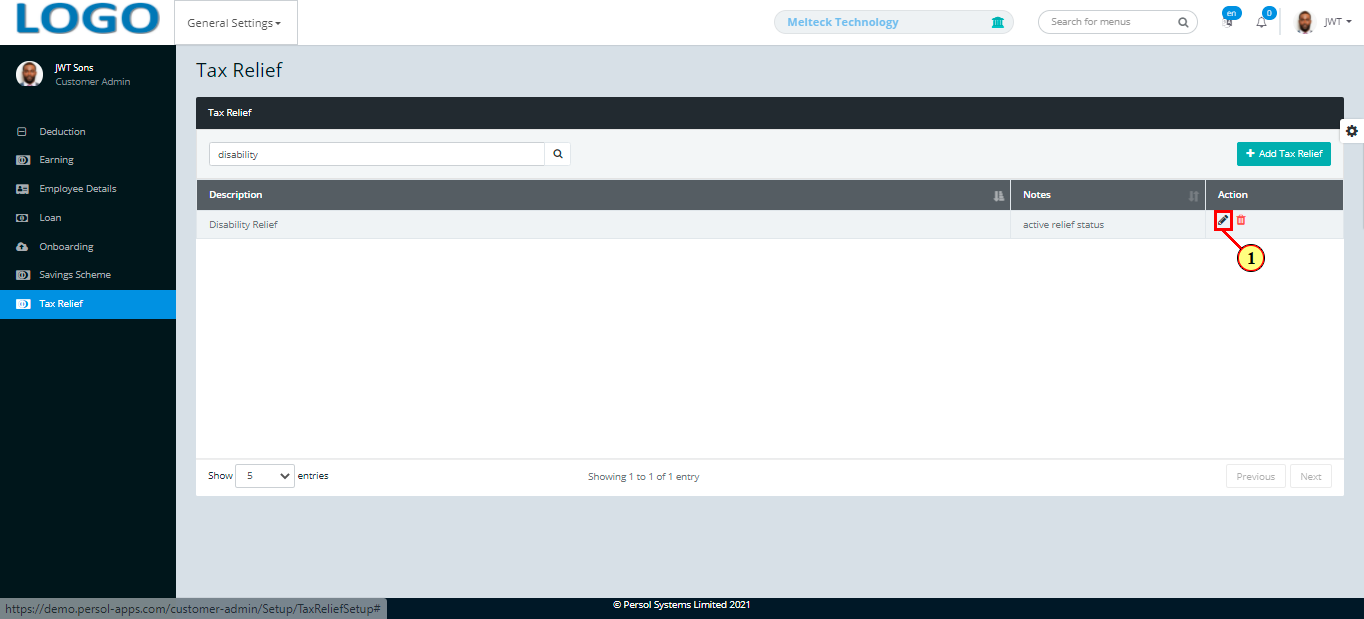Click the bank icon beside Melteck Technology
The width and height of the screenshot is (1364, 619).
point(997,22)
